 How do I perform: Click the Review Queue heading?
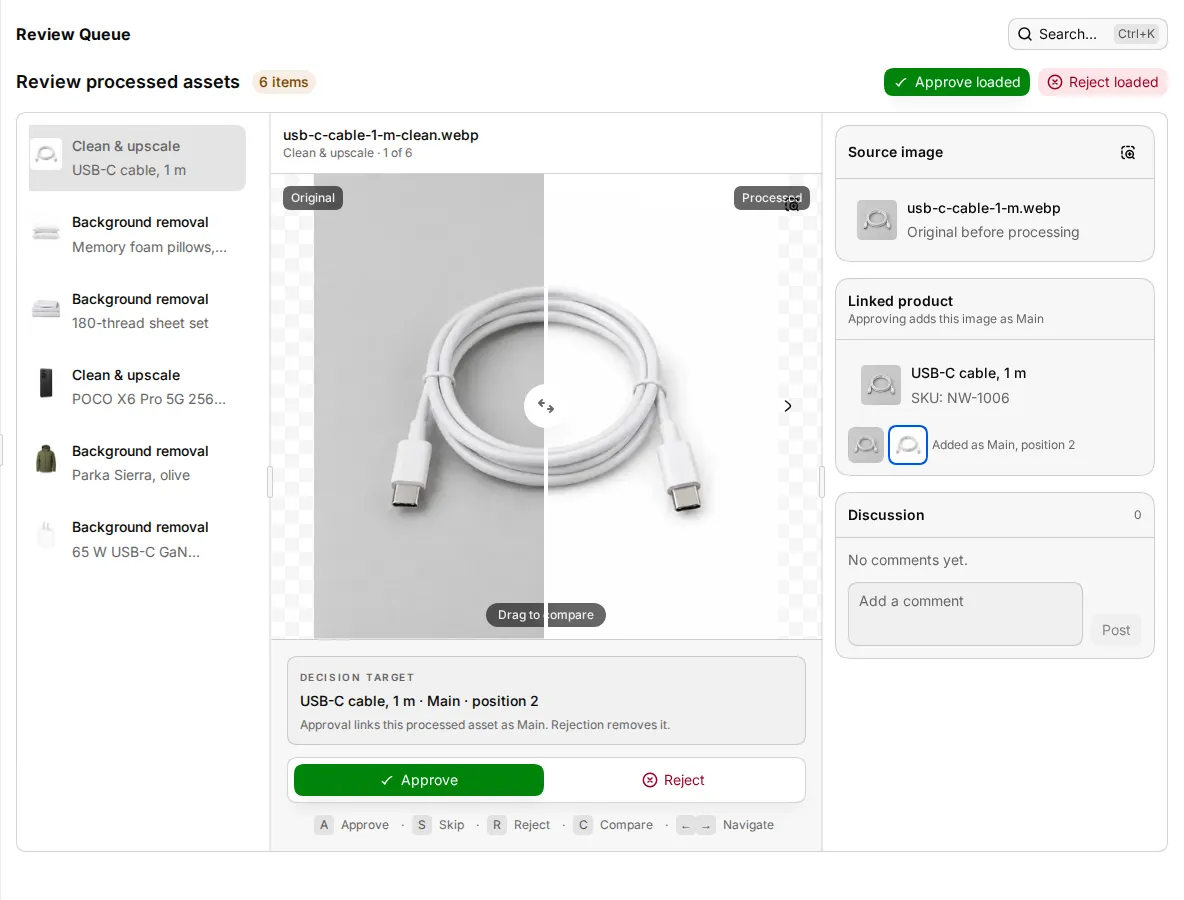click(x=73, y=35)
